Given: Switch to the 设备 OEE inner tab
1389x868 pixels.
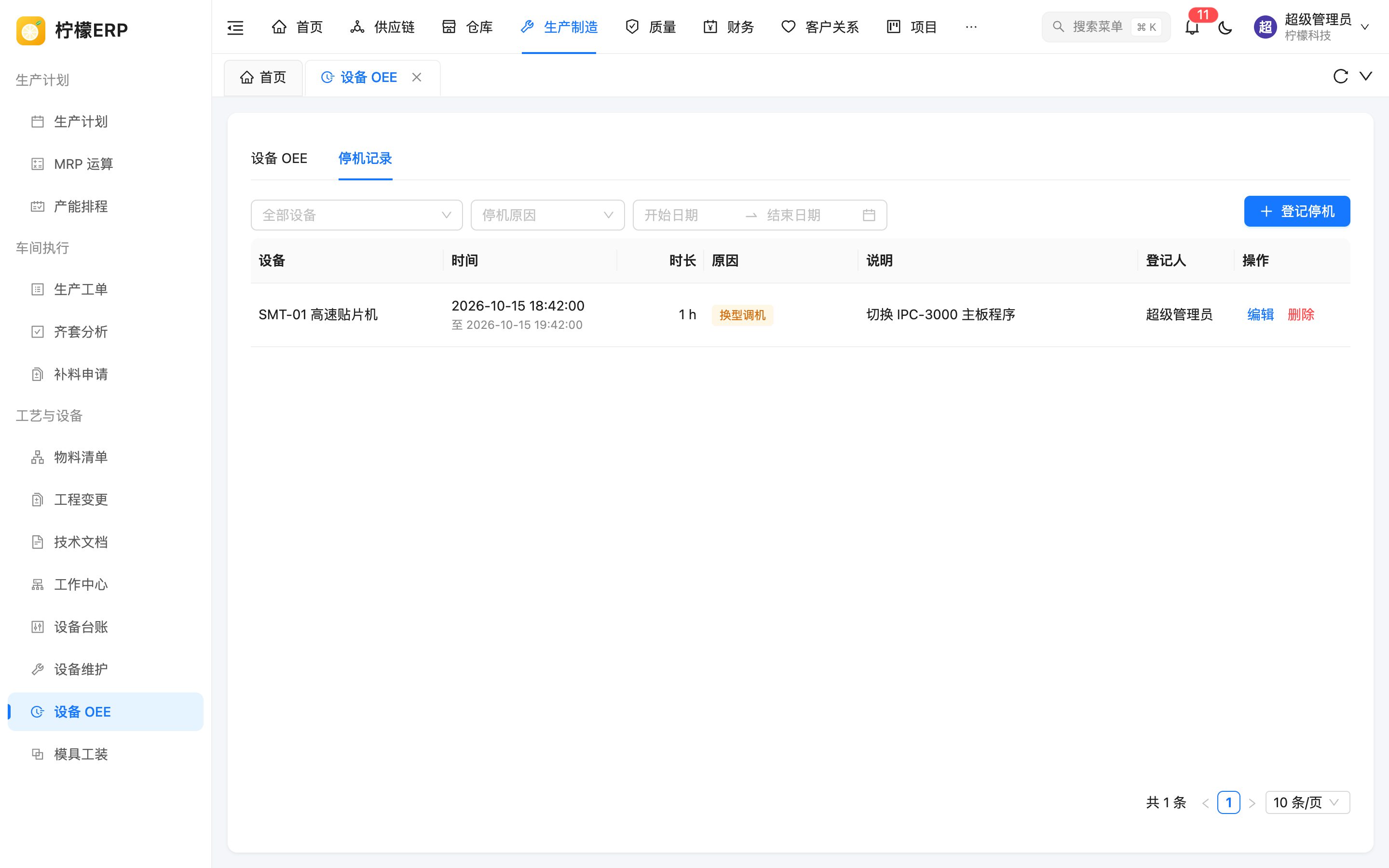Looking at the screenshot, I should pyautogui.click(x=279, y=159).
